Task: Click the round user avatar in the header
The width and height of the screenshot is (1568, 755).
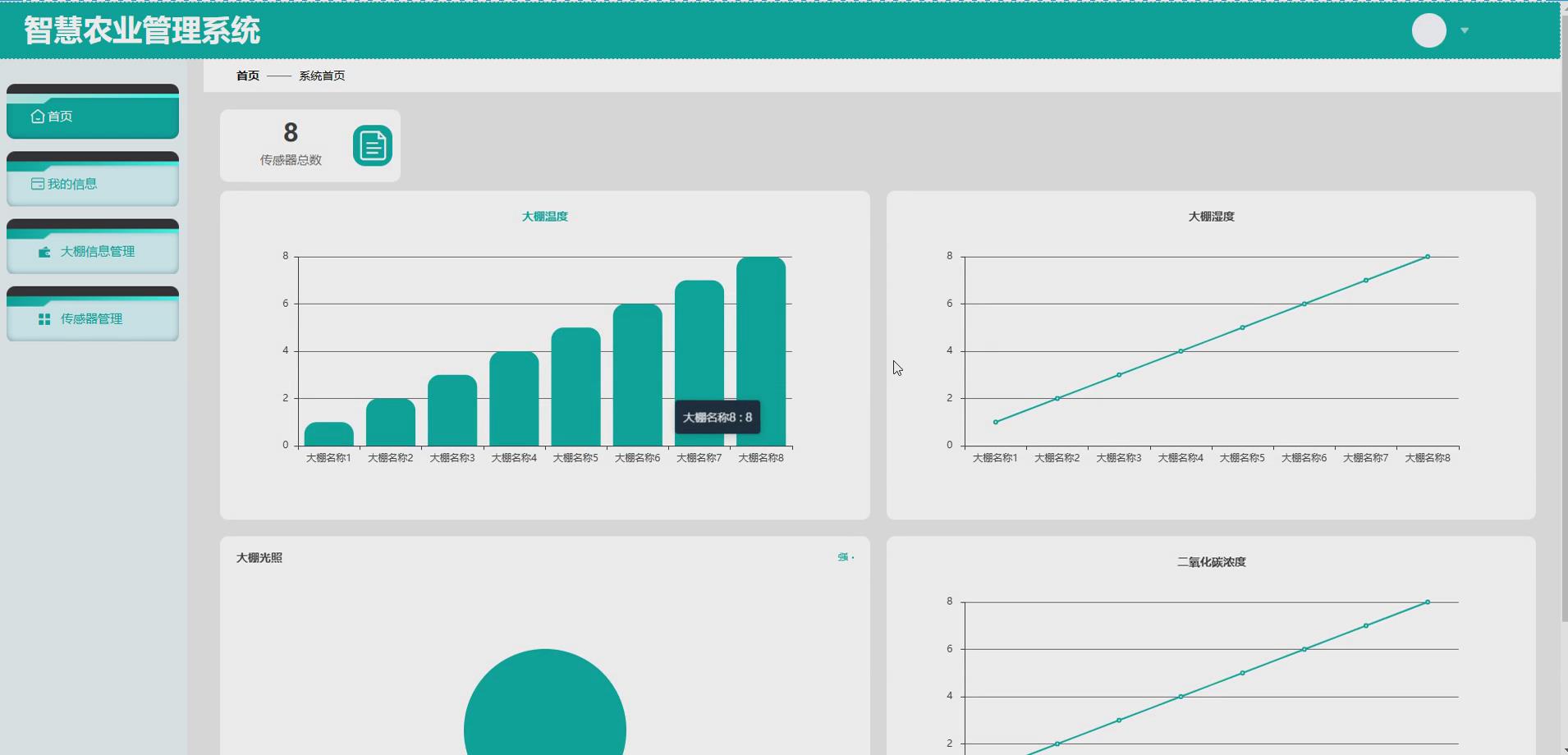Action: [x=1428, y=30]
